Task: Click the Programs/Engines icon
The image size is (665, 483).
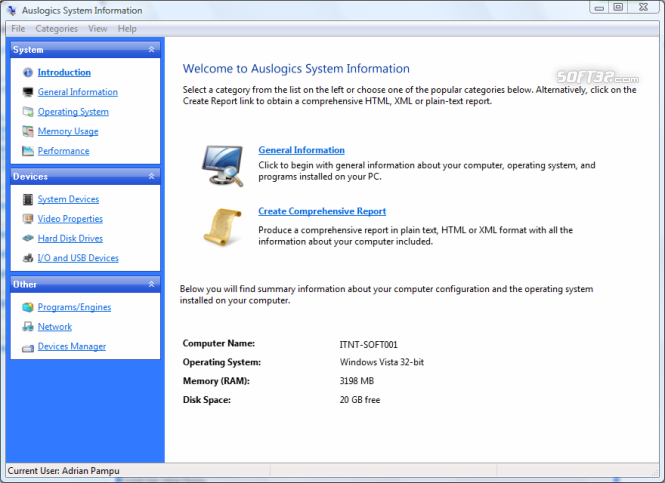Action: click(28, 307)
